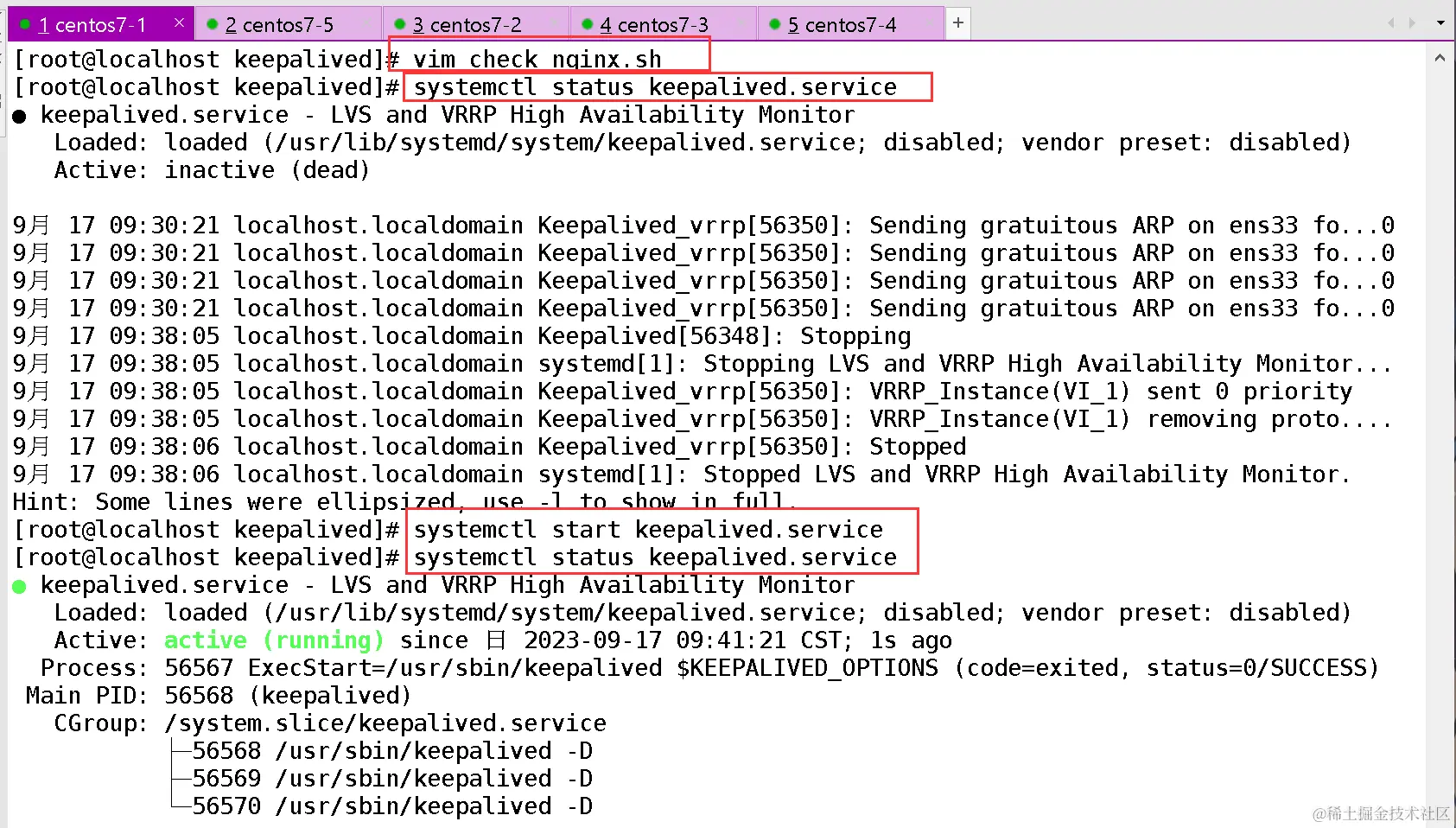Viewport: 1456px width, 828px height.
Task: Click the 'systemd[1]: Stopped LVS' log line
Action: point(682,475)
